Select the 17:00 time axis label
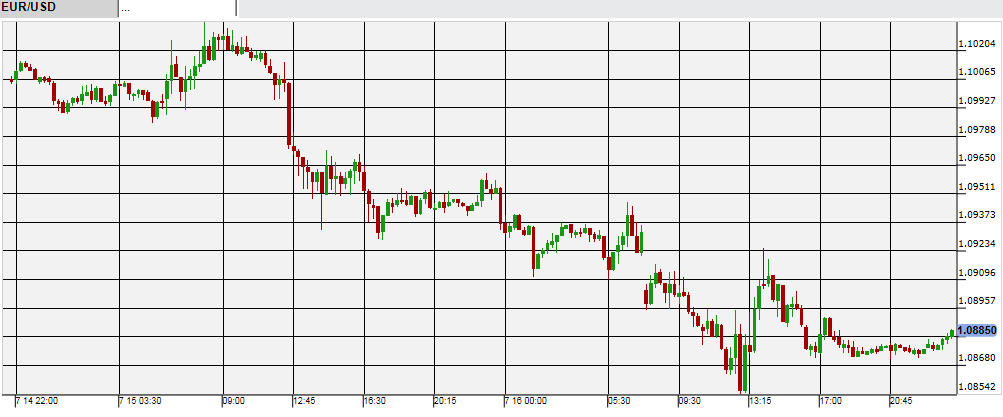This screenshot has width=1003, height=417. 831,401
